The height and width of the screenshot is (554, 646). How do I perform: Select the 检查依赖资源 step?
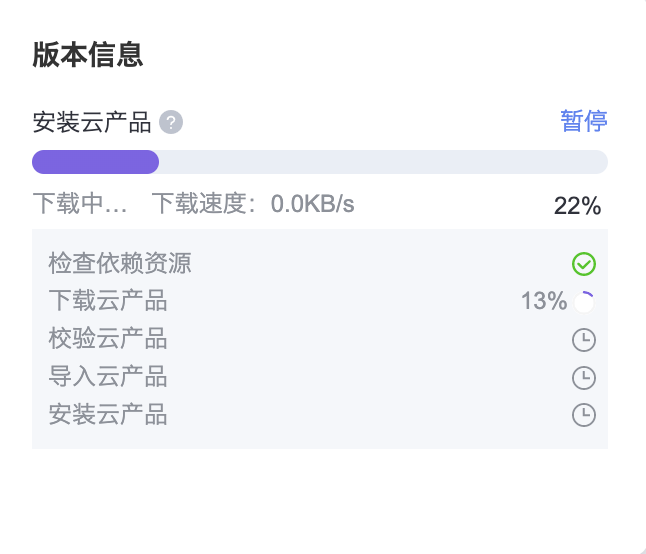(x=120, y=264)
